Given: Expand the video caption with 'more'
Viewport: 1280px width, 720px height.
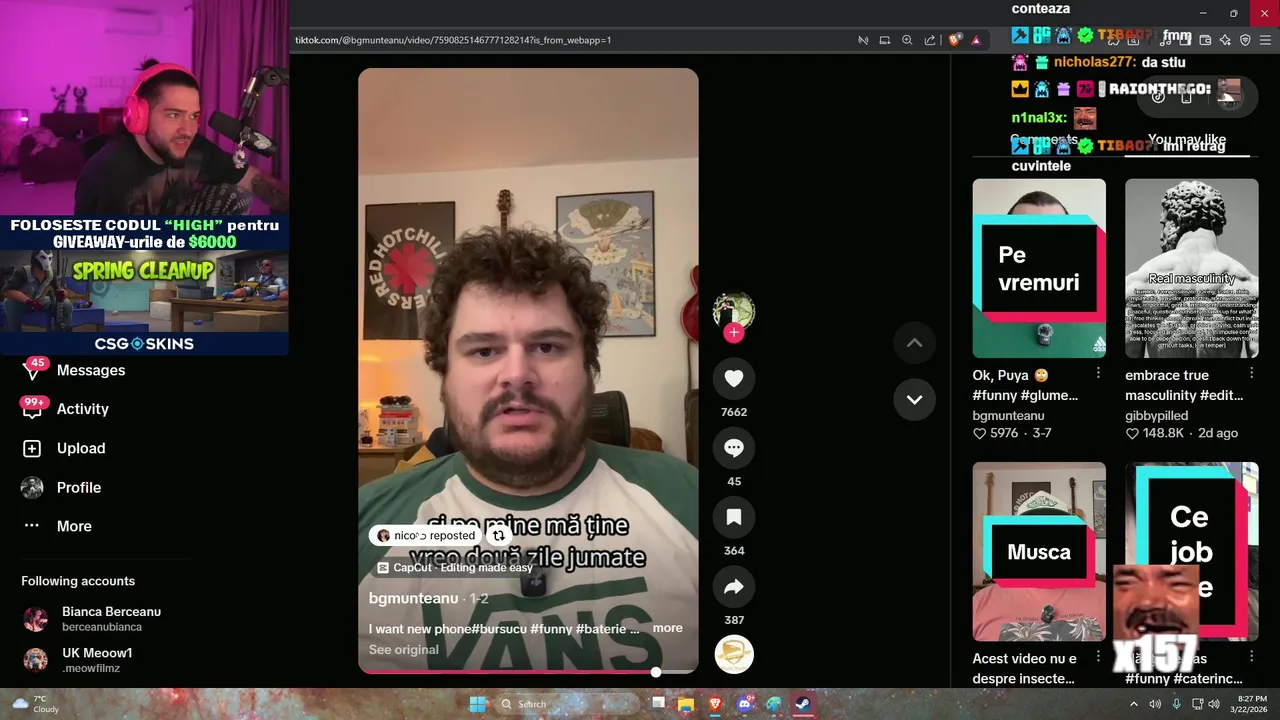Looking at the screenshot, I should tap(667, 628).
